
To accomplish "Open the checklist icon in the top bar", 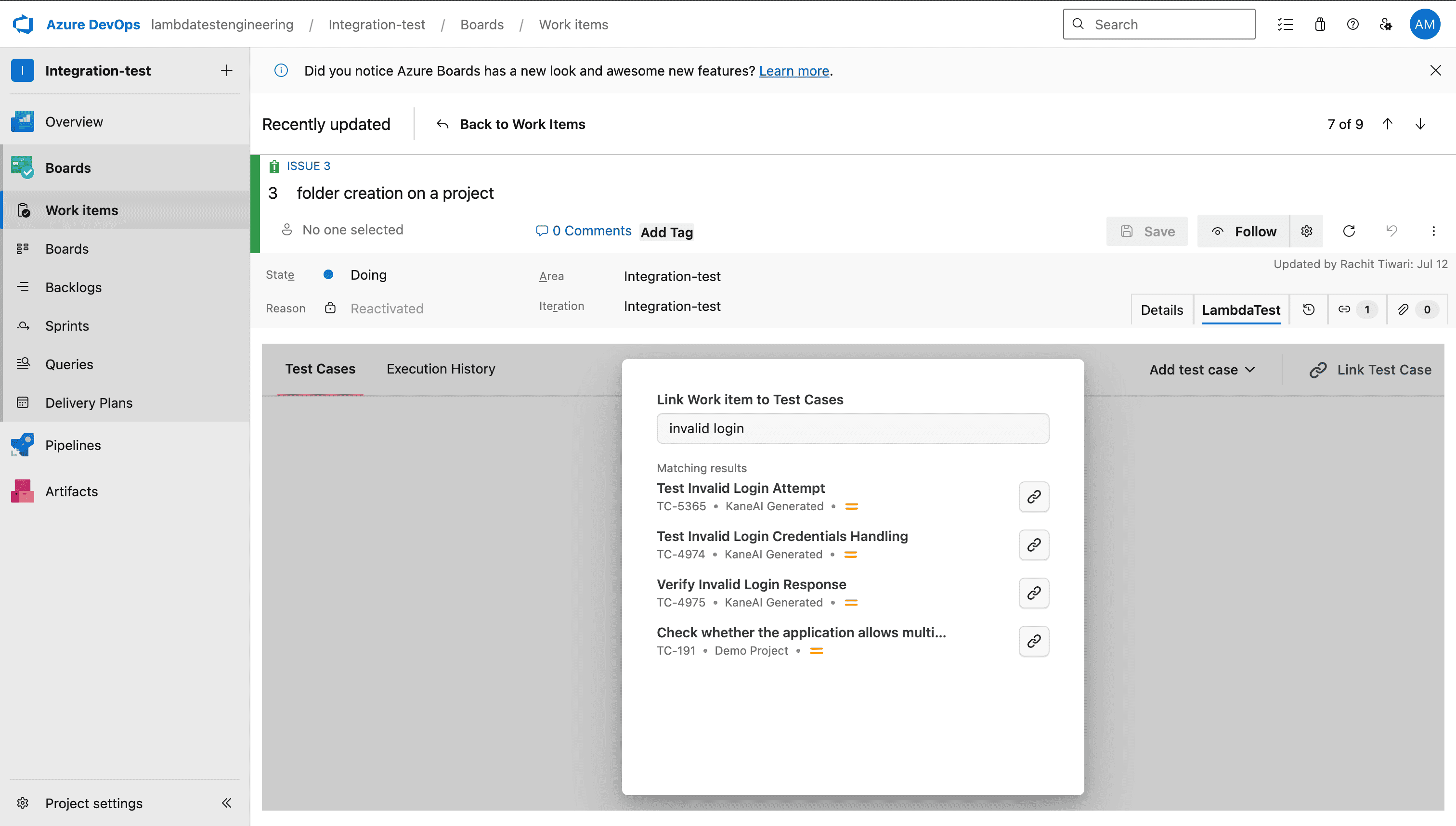I will [x=1285, y=24].
